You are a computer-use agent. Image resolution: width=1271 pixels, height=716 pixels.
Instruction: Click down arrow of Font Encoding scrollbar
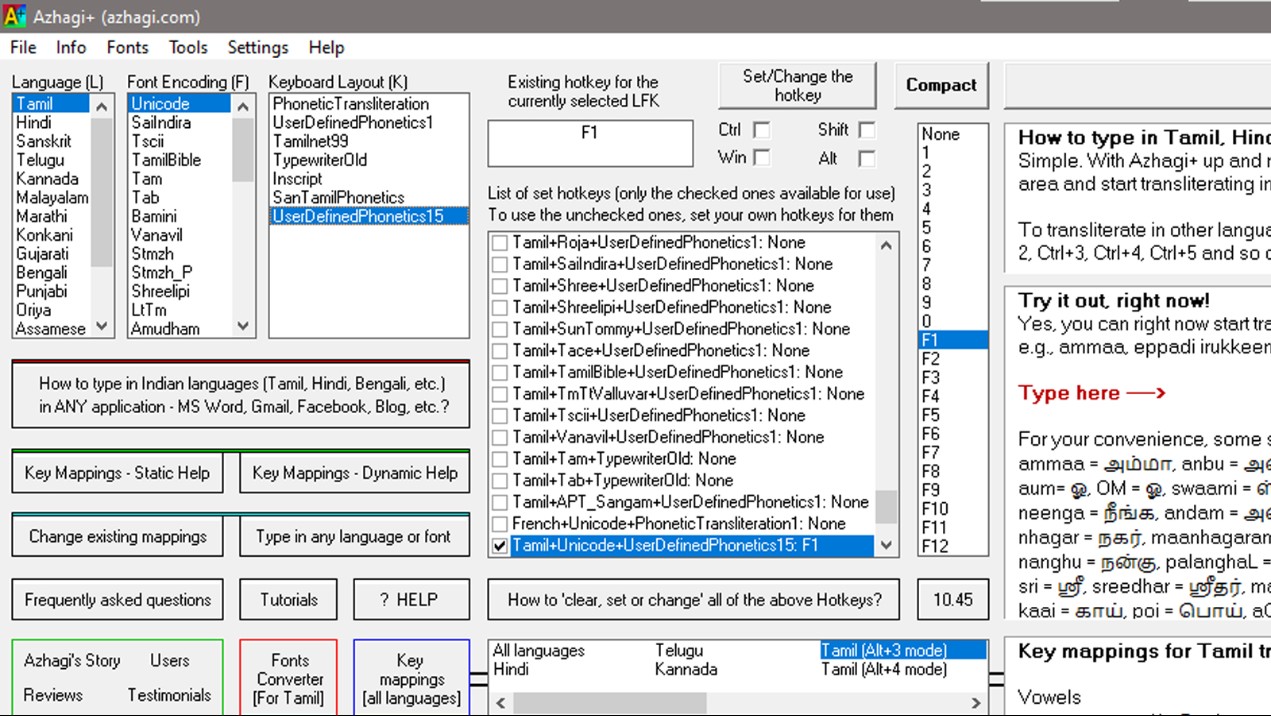[244, 327]
